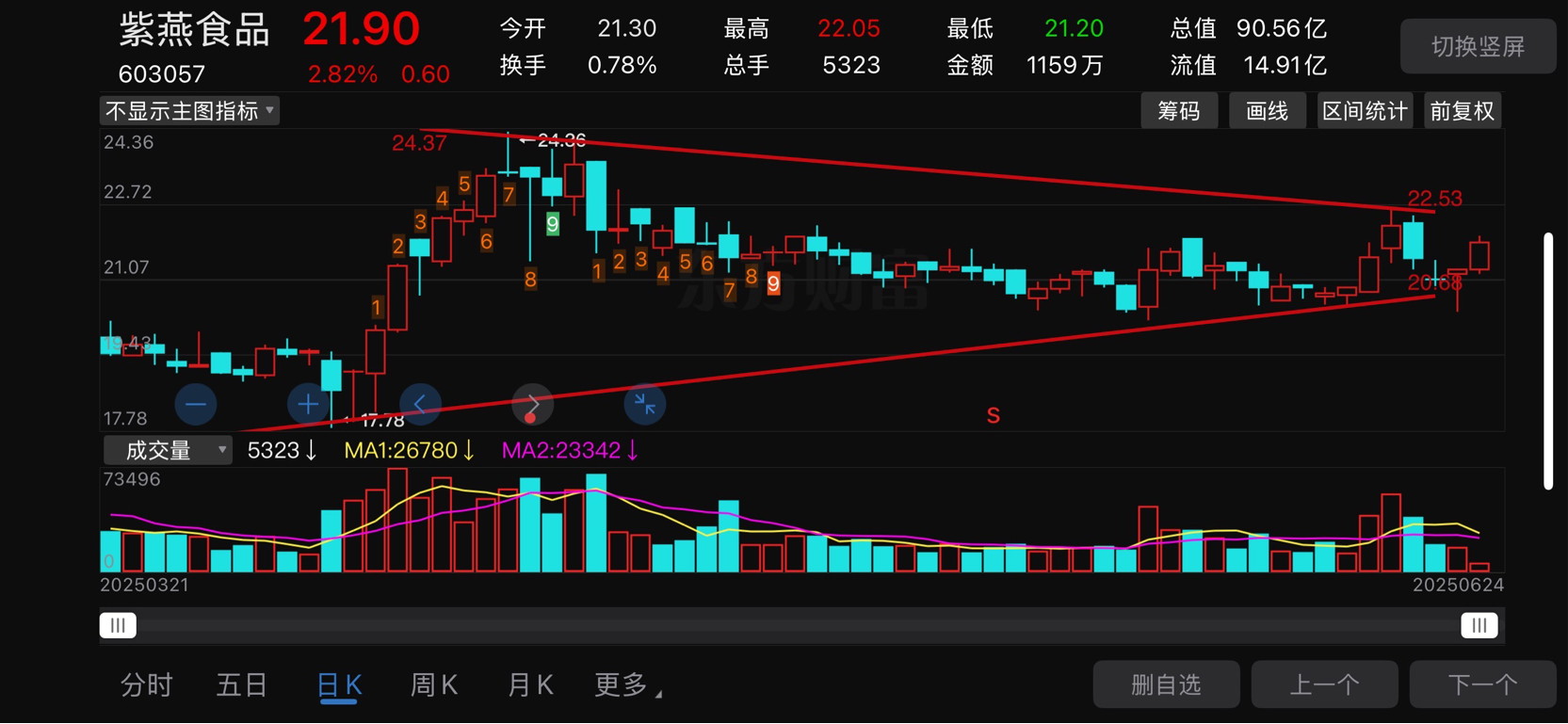Click MA2:23342 volume average label
The height and width of the screenshot is (724, 1568).
(570, 450)
